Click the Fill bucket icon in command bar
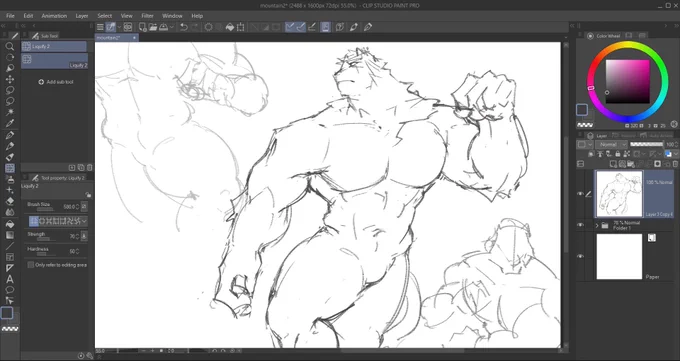 (230, 27)
